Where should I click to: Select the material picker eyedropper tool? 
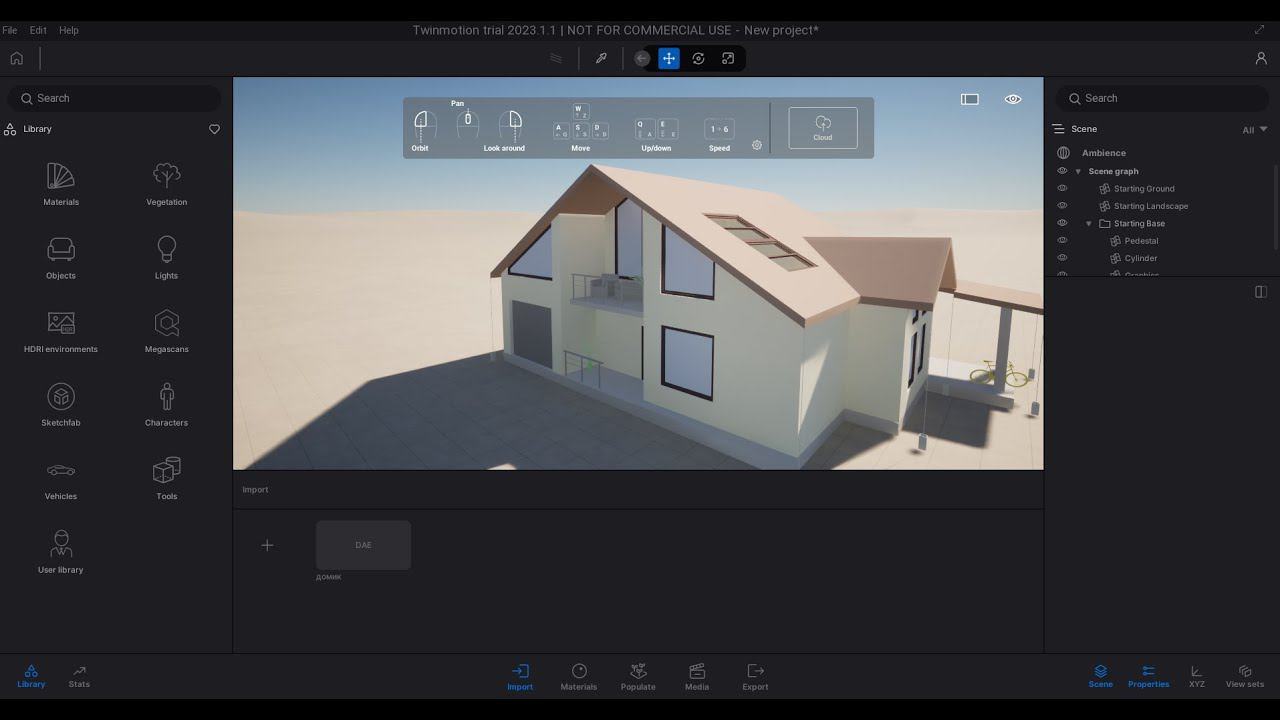601,58
